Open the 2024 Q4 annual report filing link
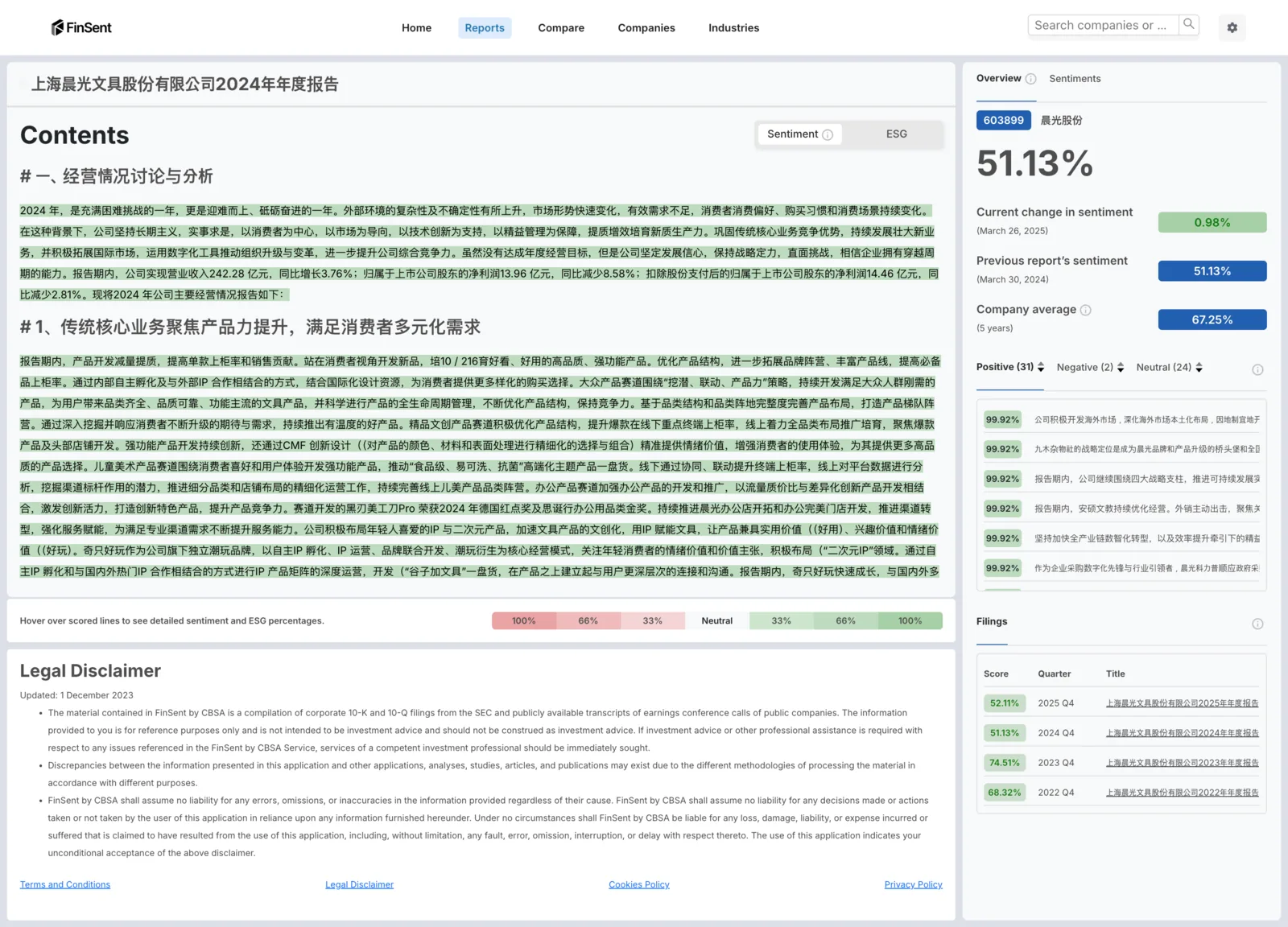The height and width of the screenshot is (927, 1288). pyautogui.click(x=1182, y=733)
